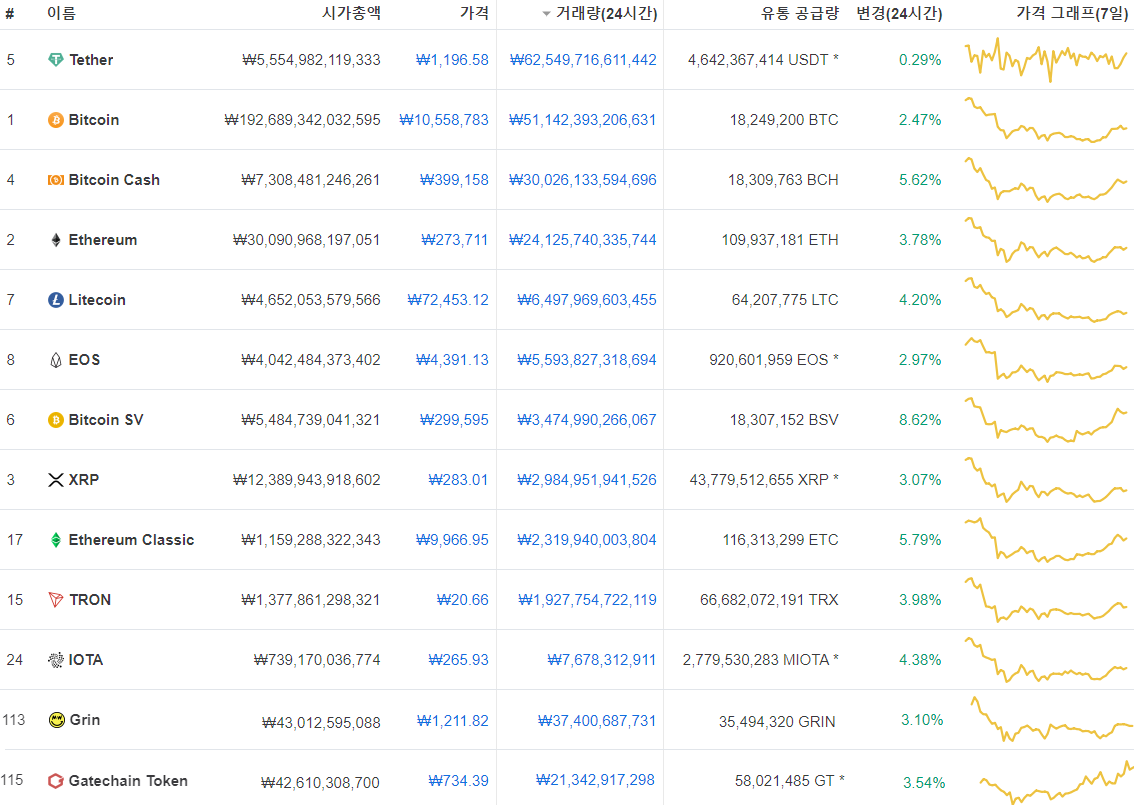
Task: Select Ethereum Classic change 5.79%
Action: [920, 540]
